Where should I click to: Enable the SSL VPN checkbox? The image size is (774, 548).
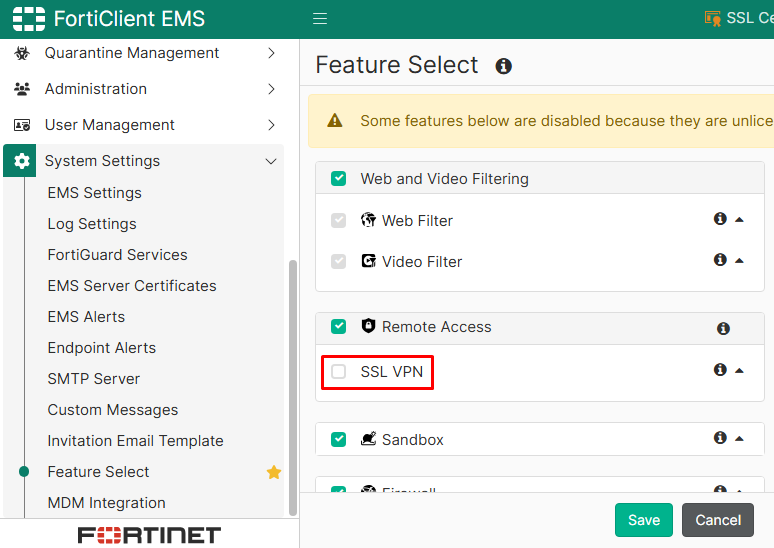click(x=339, y=371)
